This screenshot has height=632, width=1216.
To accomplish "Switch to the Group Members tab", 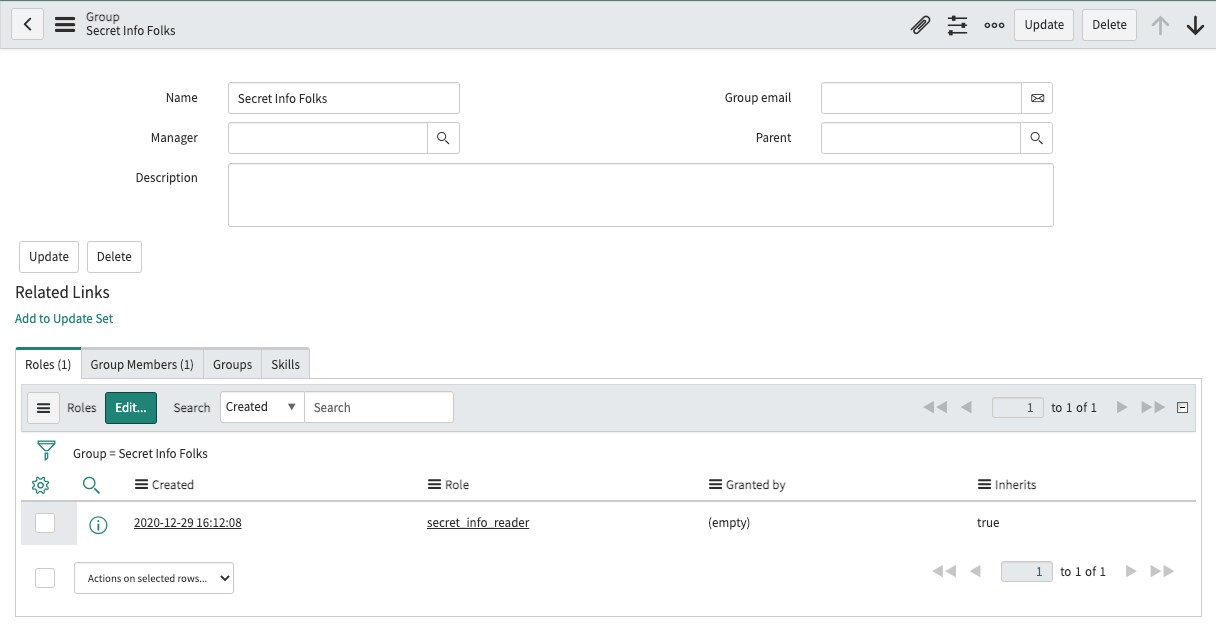I will [141, 364].
